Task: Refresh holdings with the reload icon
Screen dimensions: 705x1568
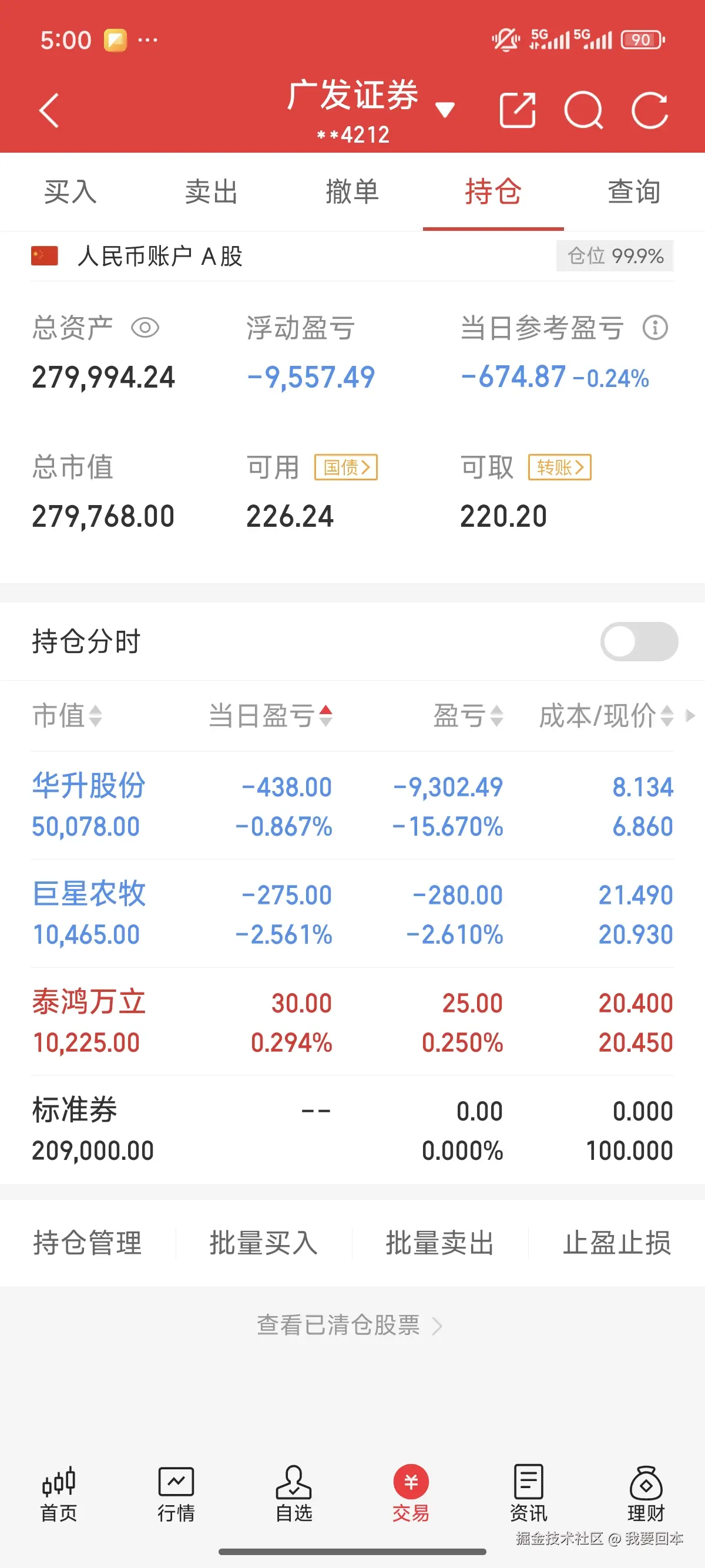Action: pos(650,111)
